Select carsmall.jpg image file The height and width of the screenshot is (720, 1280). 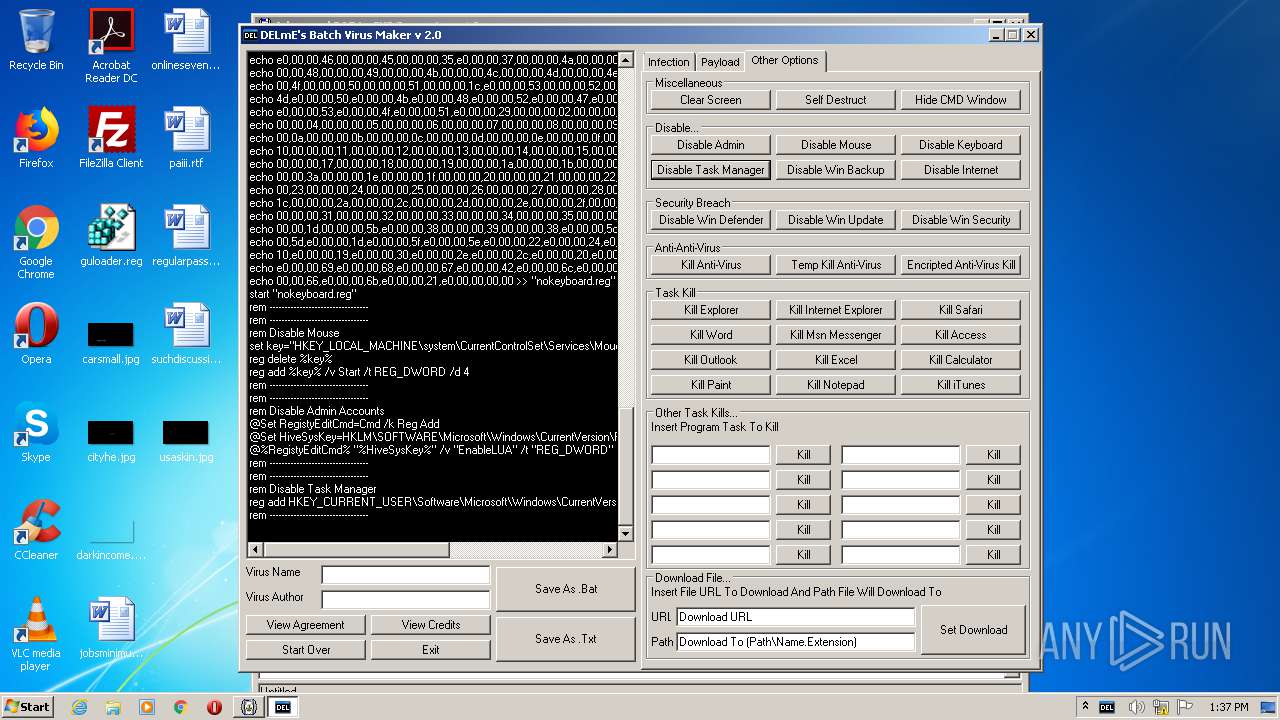[x=111, y=341]
